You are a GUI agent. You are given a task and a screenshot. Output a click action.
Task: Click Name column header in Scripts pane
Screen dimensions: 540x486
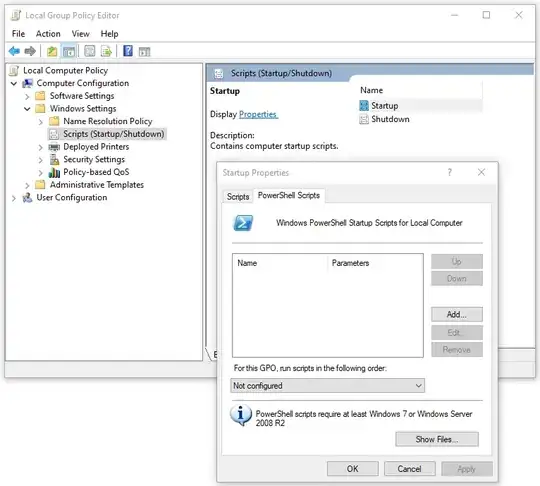point(371,90)
